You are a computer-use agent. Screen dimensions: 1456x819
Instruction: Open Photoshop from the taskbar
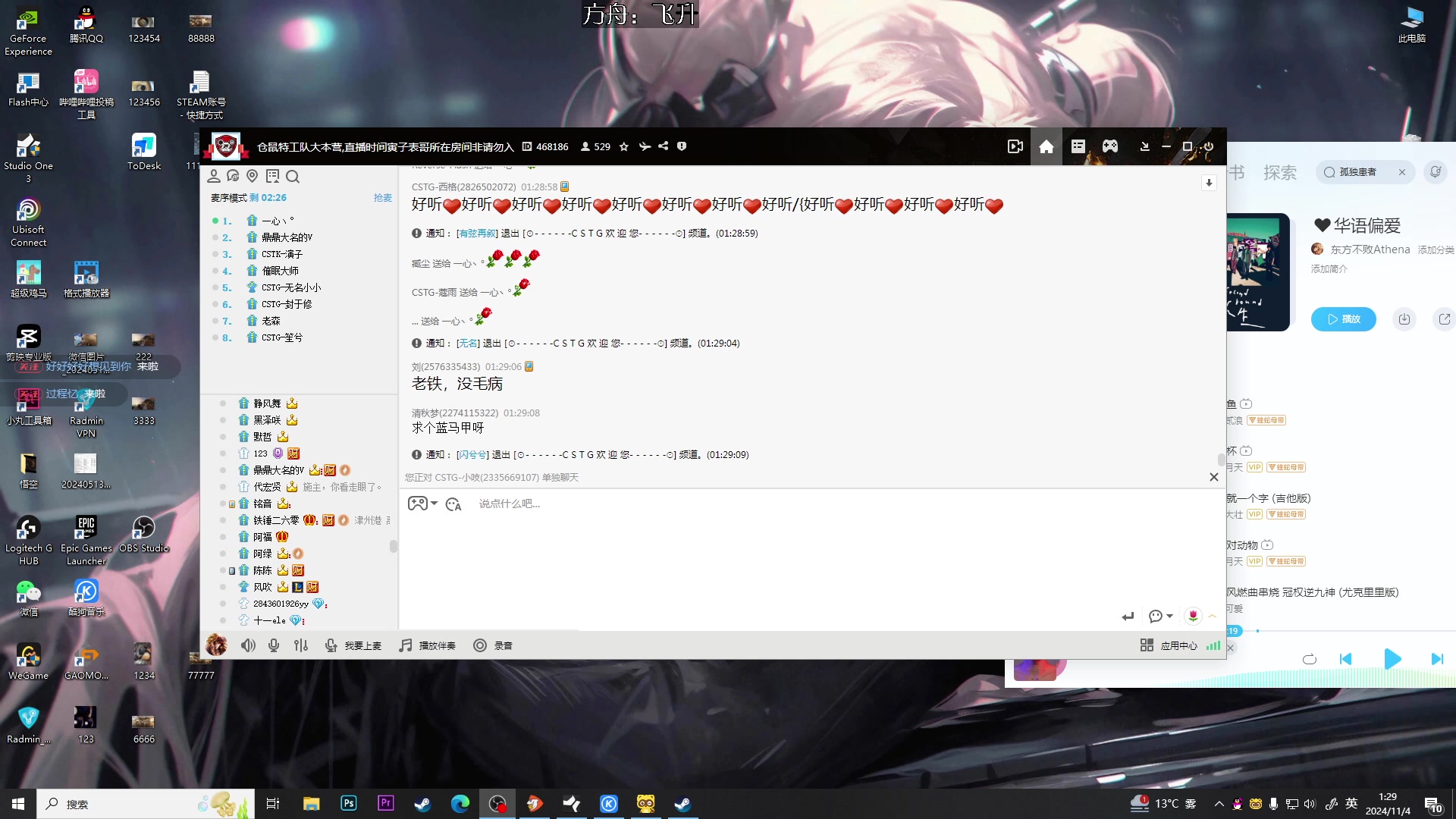[348, 804]
